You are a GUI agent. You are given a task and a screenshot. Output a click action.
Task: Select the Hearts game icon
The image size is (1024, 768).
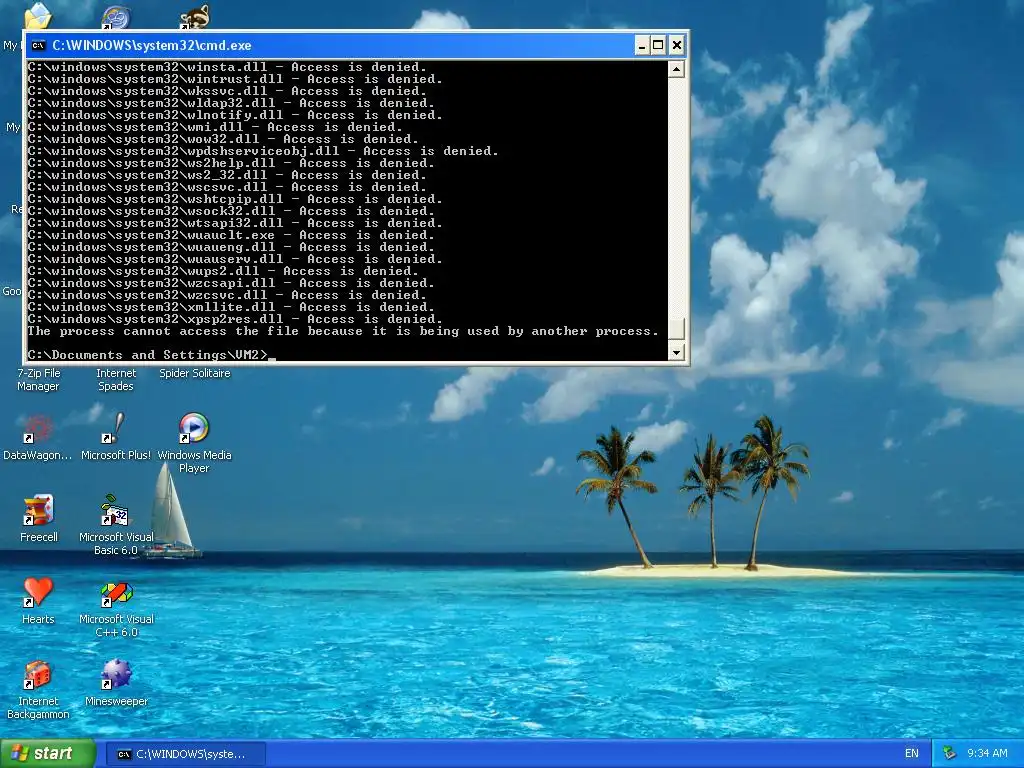38,601
